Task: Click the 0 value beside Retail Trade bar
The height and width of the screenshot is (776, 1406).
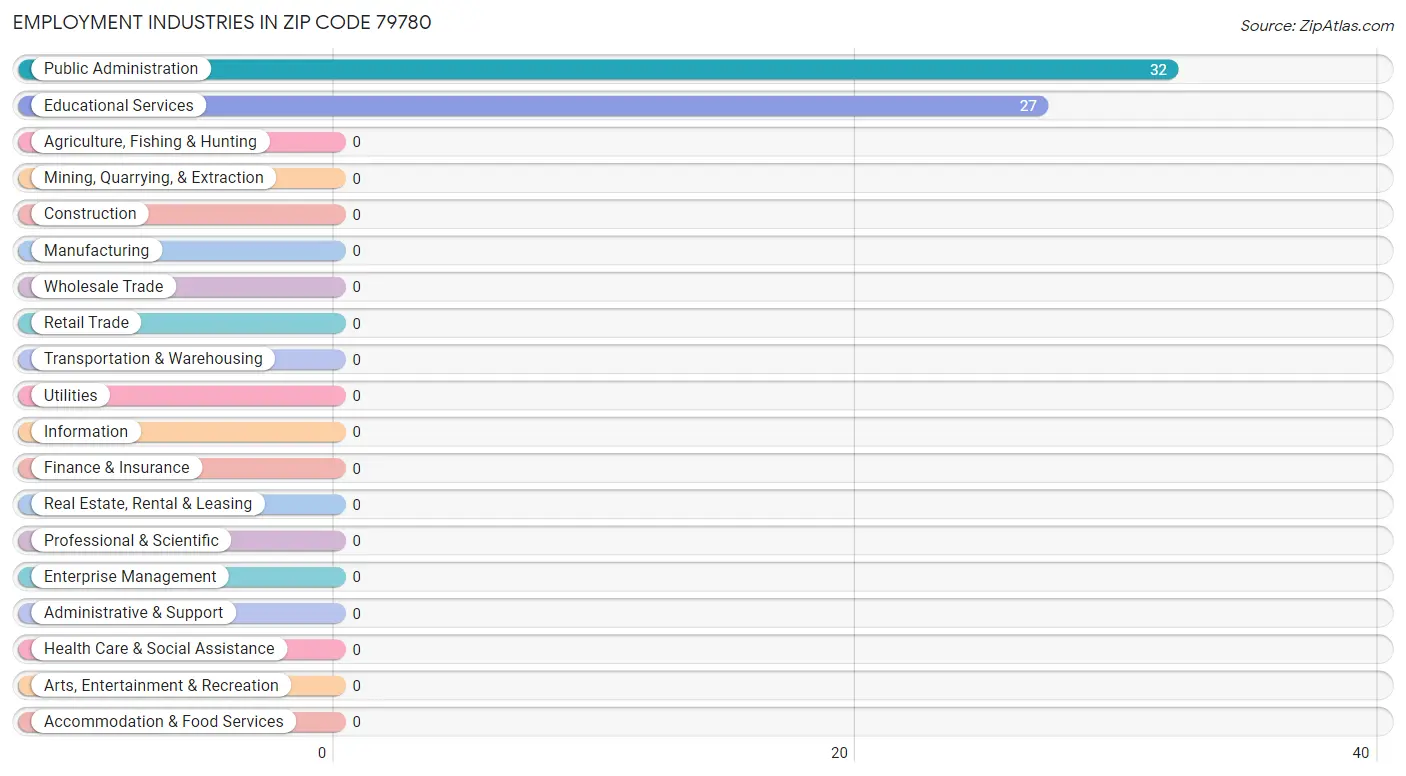Action: pyautogui.click(x=356, y=324)
